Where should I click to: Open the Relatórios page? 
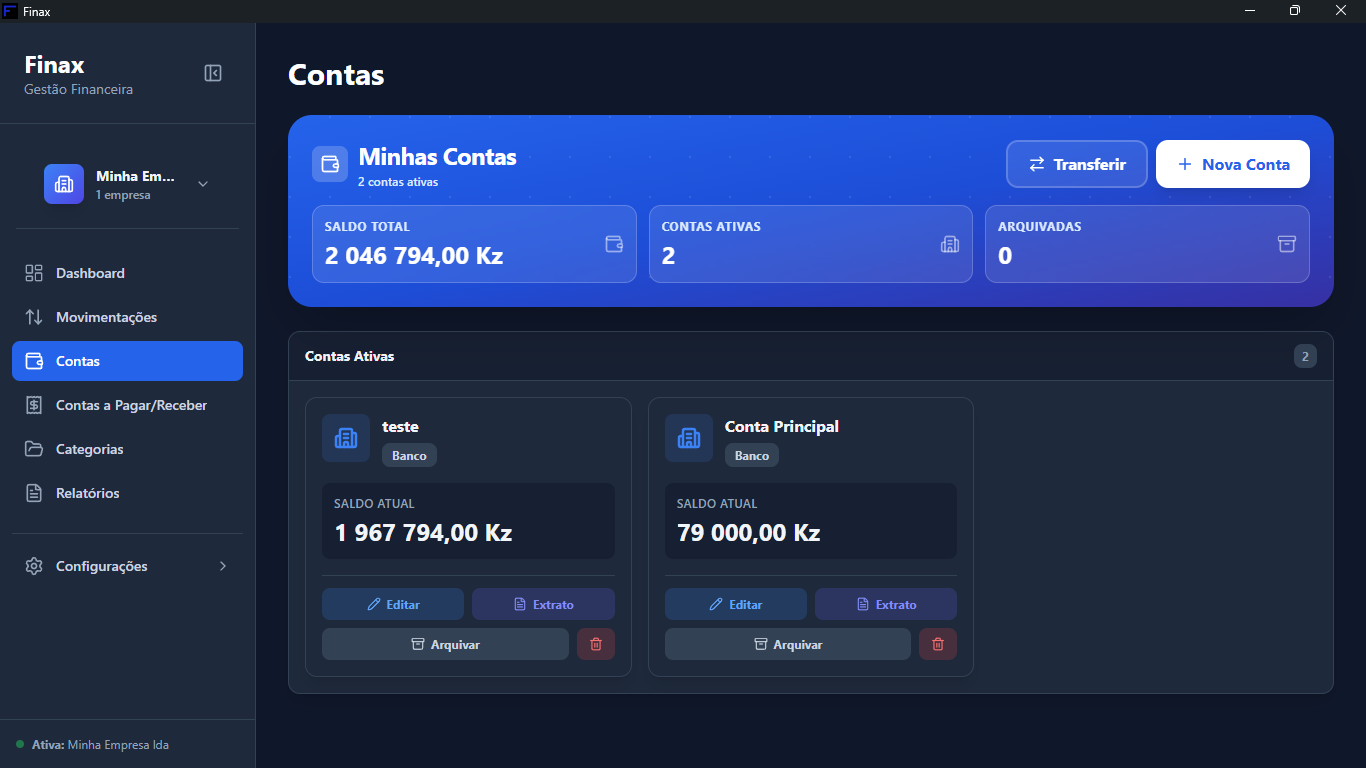tap(127, 493)
